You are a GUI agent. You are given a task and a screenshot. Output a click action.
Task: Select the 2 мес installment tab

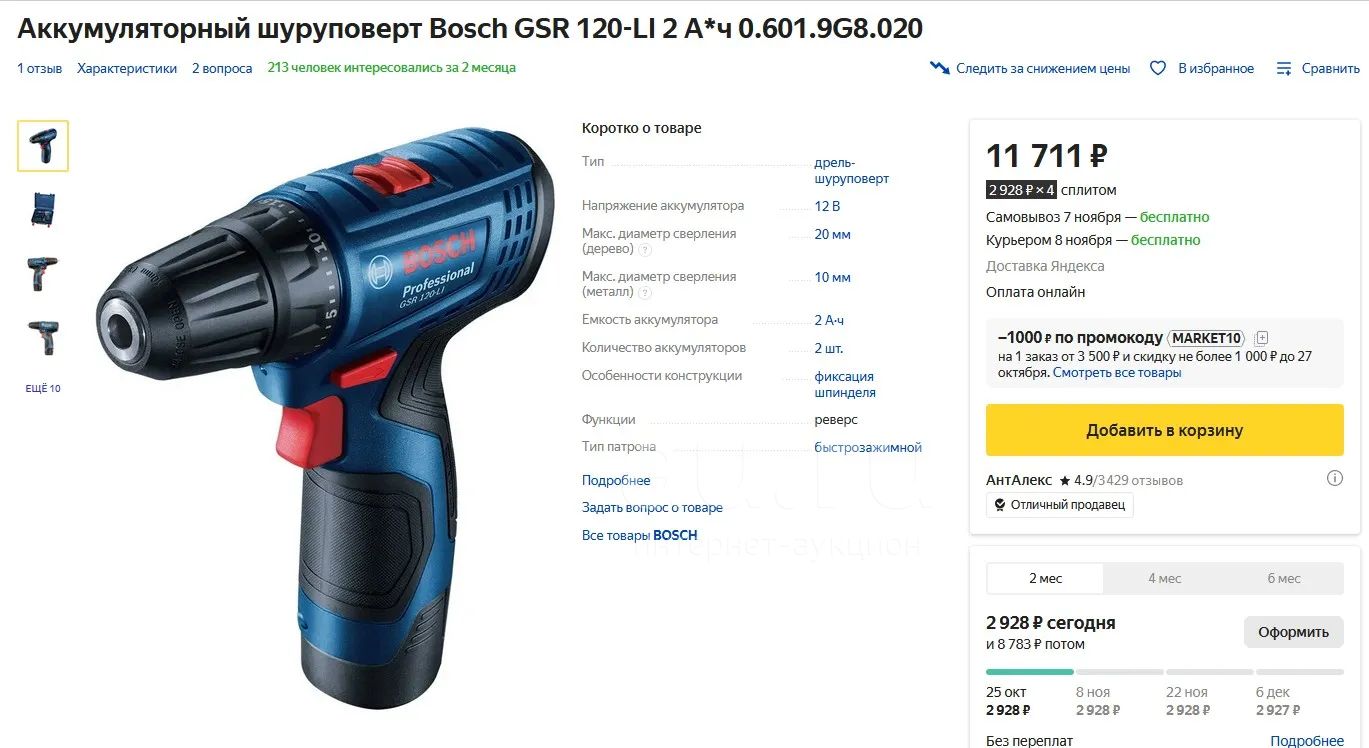(1045, 578)
